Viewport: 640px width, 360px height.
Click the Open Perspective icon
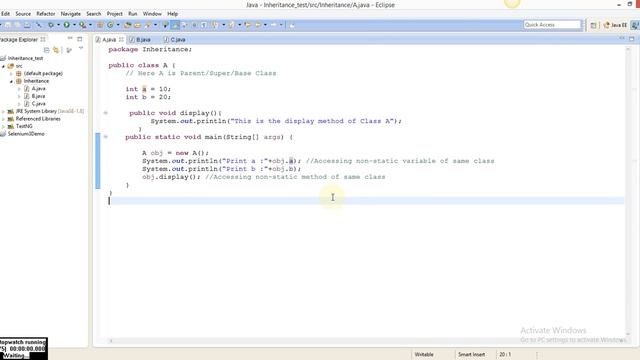(593, 25)
